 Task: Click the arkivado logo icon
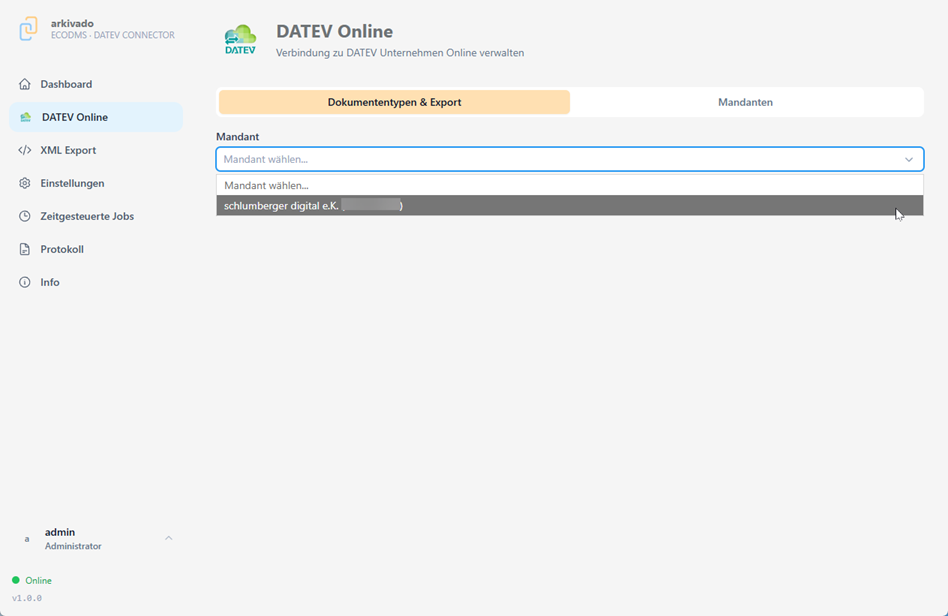[x=28, y=29]
